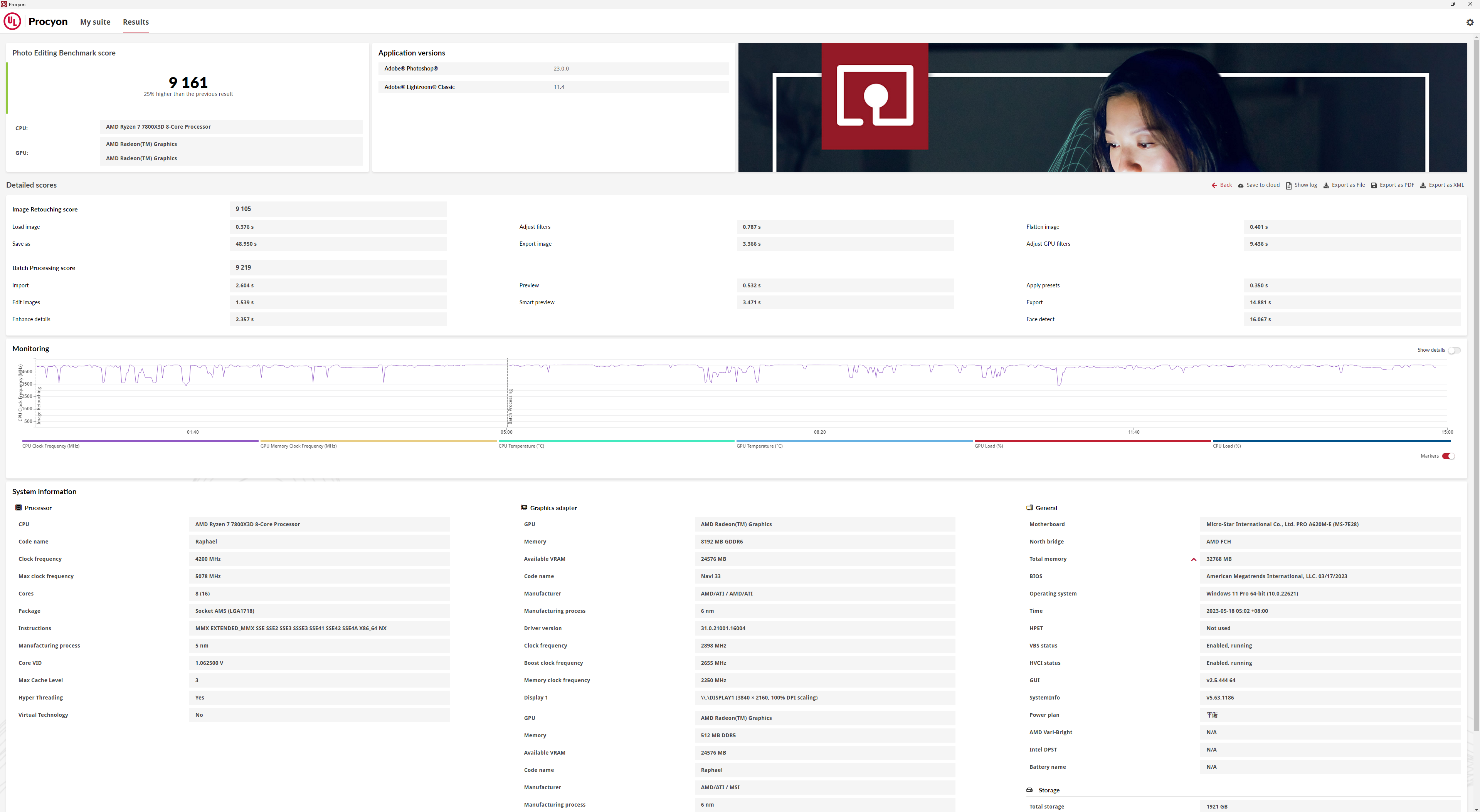1480x812 pixels.
Task: Click the Show log document icon
Action: (1289, 186)
